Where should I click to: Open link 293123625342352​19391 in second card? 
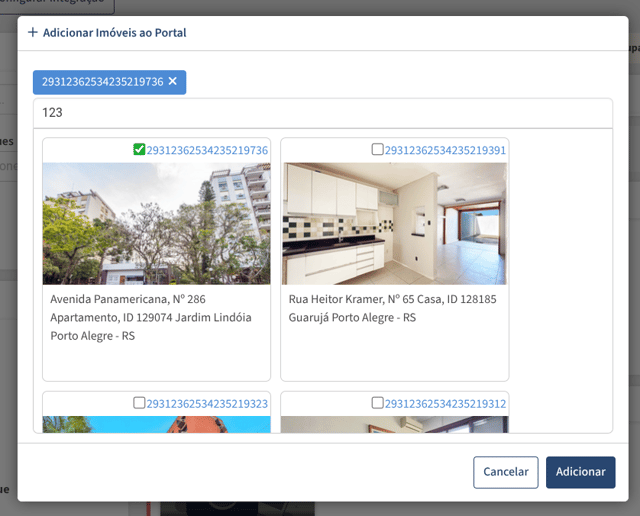point(445,150)
